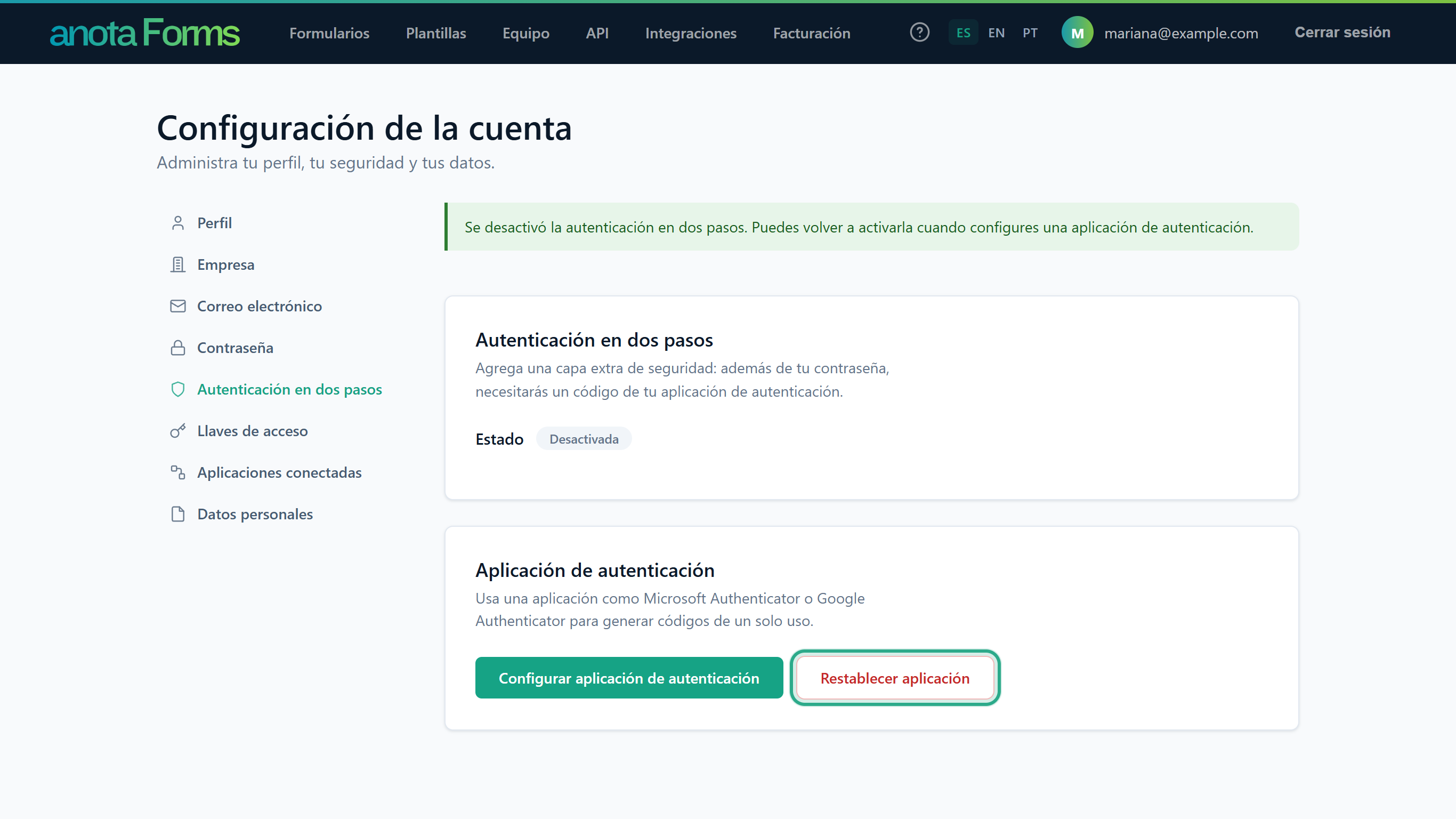1456x819 pixels.
Task: Click the Desactivada status badge
Action: (x=584, y=438)
